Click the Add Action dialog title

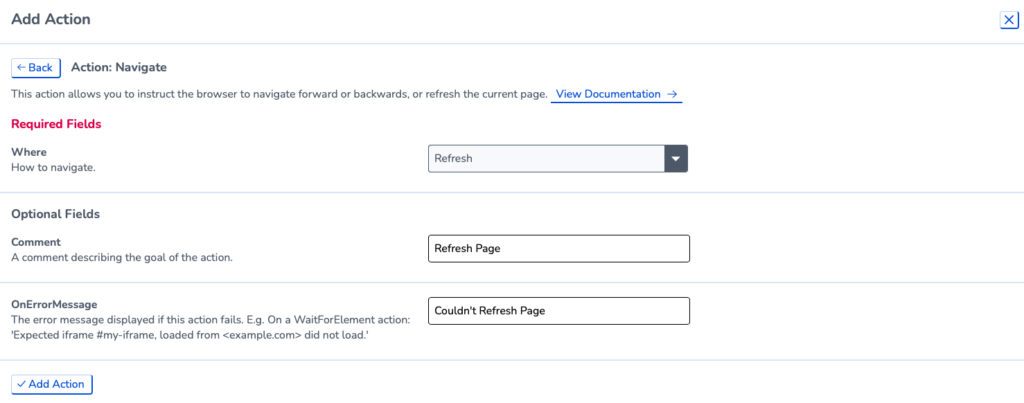tap(51, 20)
